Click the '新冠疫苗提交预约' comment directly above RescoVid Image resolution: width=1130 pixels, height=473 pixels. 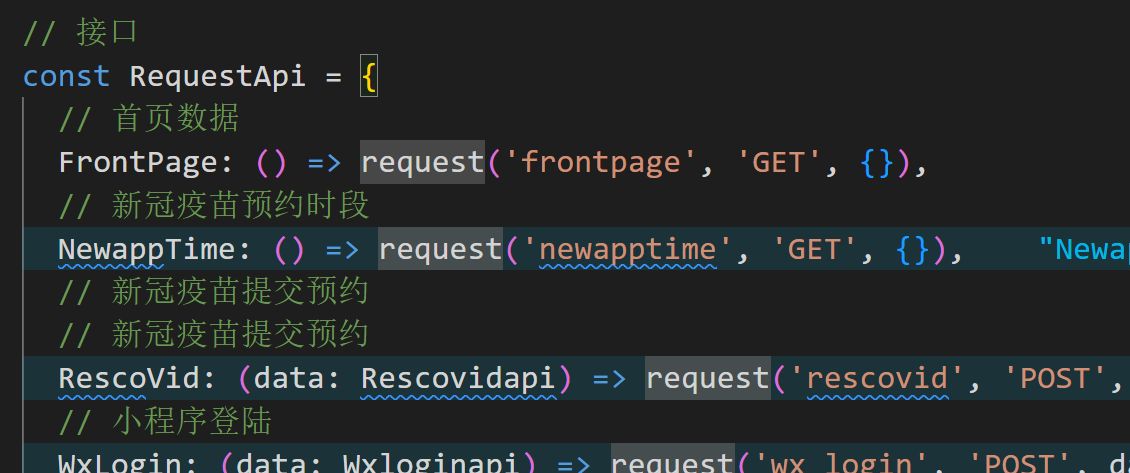pyautogui.click(x=214, y=336)
